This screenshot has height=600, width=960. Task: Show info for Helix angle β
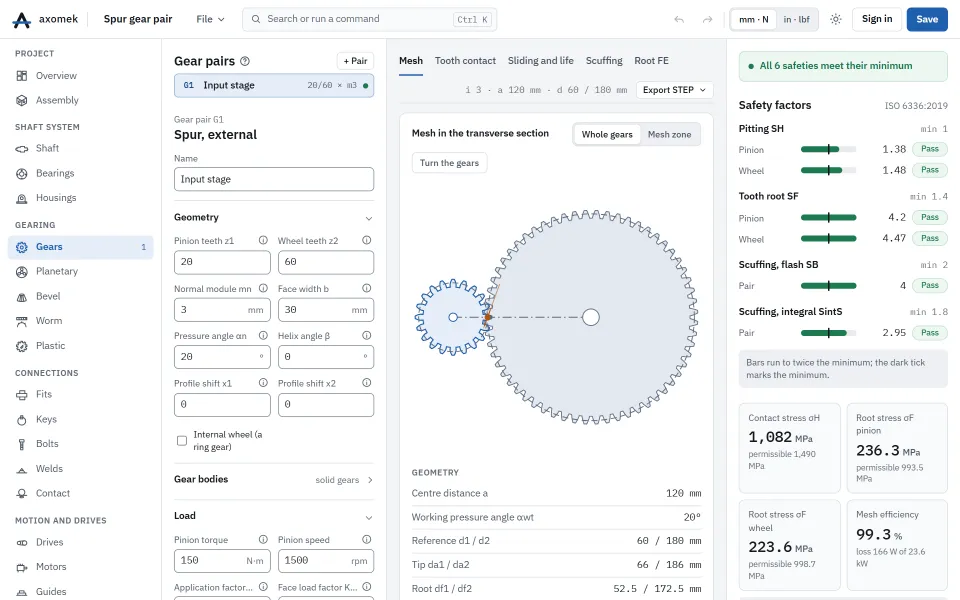366,336
